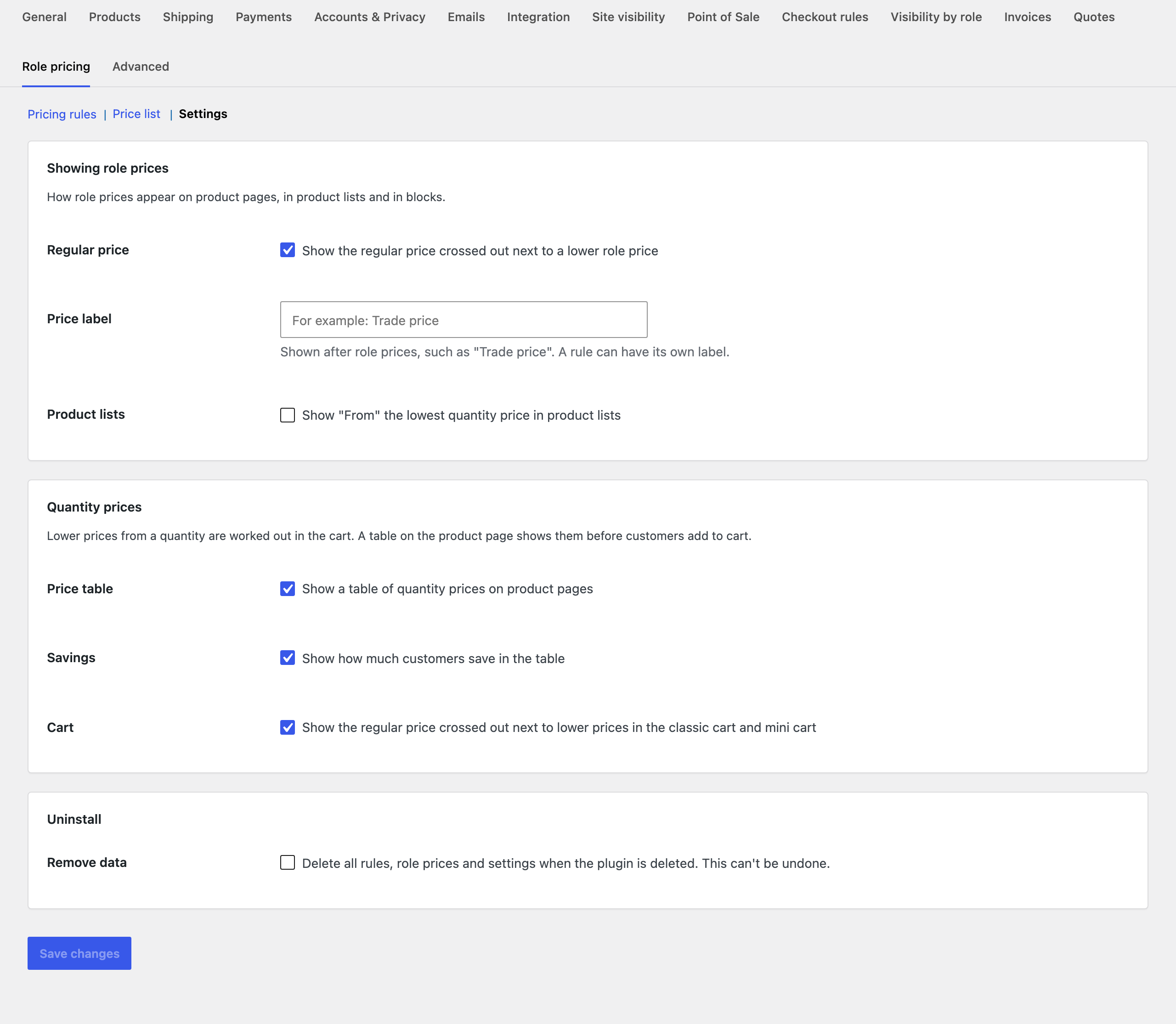Open the Visibility by role tab
The width and height of the screenshot is (1176, 1024).
coord(936,17)
